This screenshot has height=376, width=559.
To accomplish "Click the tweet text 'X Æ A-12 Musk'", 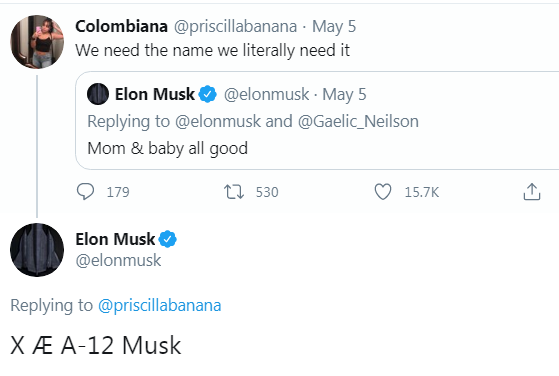I will click(x=96, y=345).
